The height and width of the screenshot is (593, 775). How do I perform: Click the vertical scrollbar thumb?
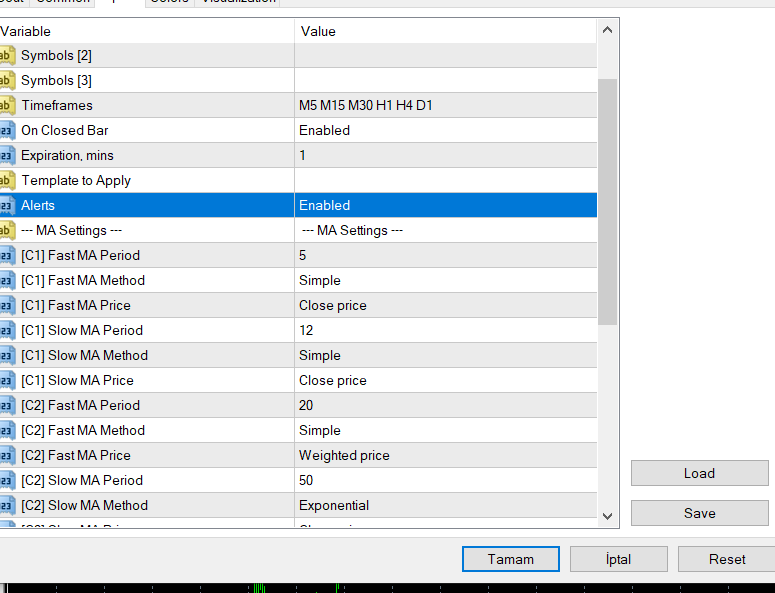607,200
